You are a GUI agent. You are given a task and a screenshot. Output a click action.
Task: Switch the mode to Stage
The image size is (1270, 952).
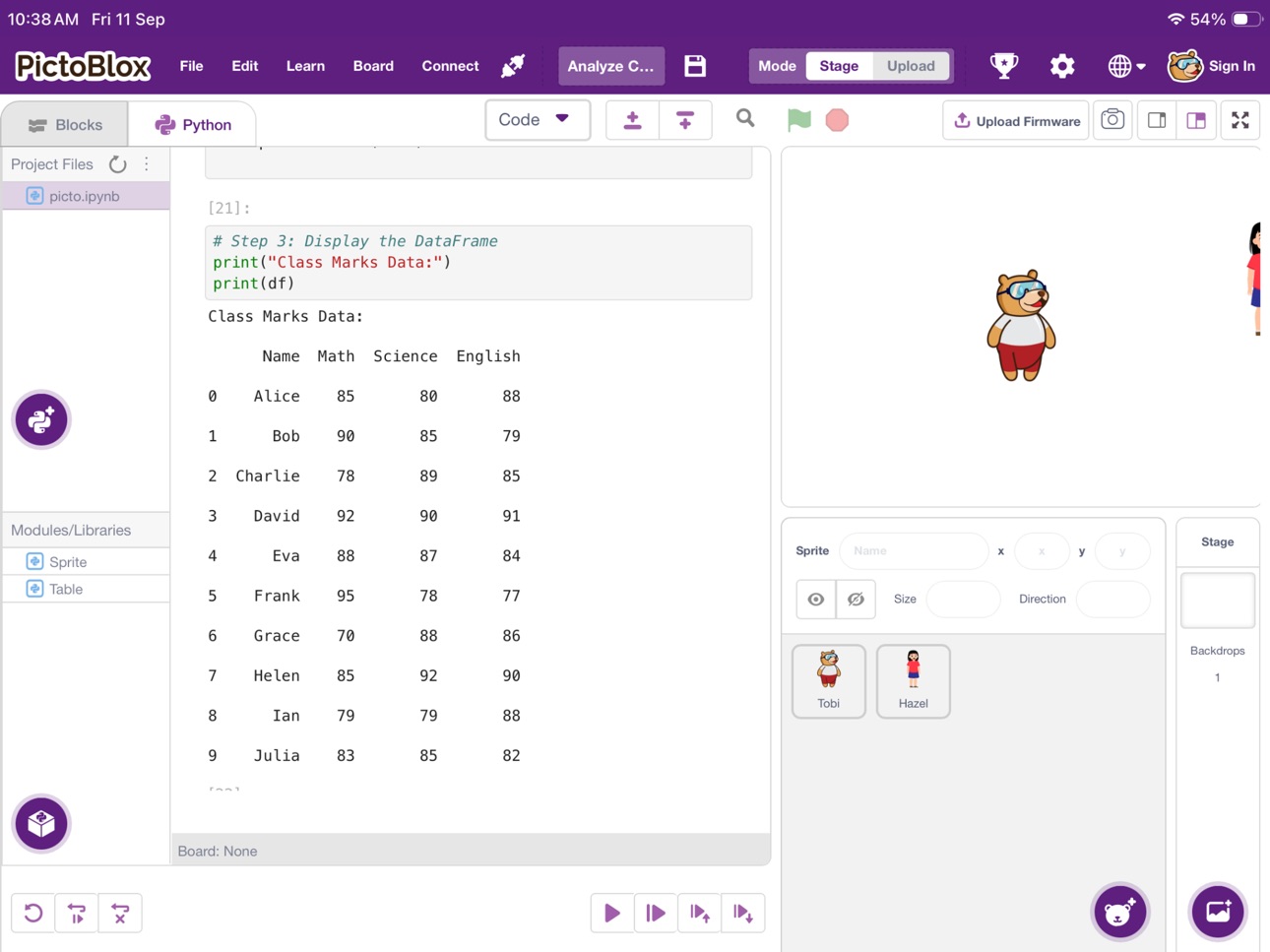click(x=839, y=66)
